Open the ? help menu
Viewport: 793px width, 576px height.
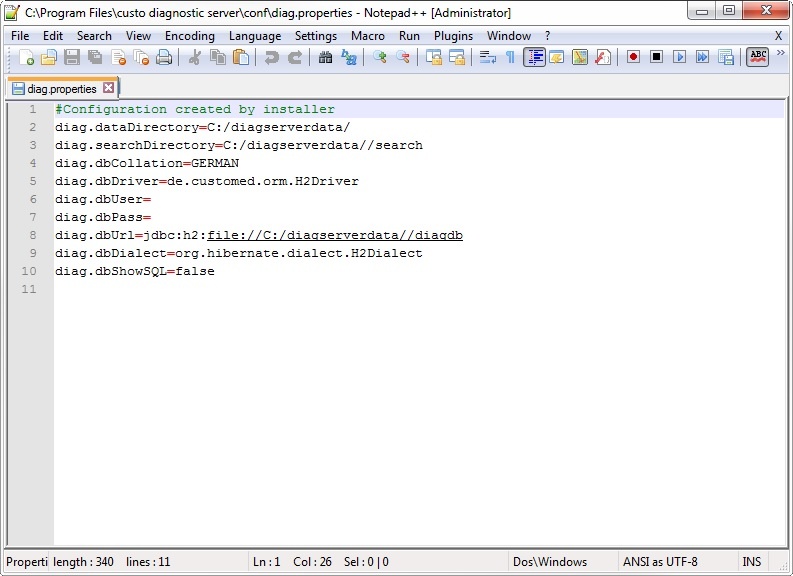point(547,36)
